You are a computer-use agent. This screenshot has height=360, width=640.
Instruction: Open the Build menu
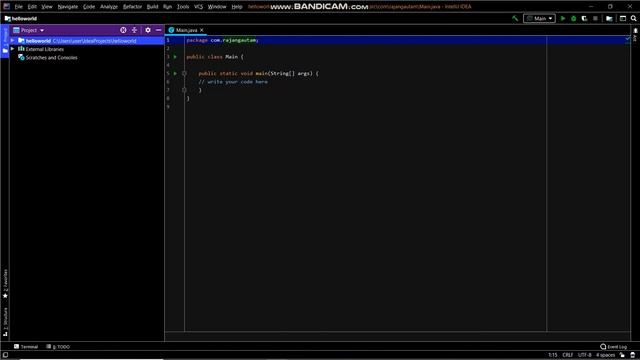(x=152, y=7)
